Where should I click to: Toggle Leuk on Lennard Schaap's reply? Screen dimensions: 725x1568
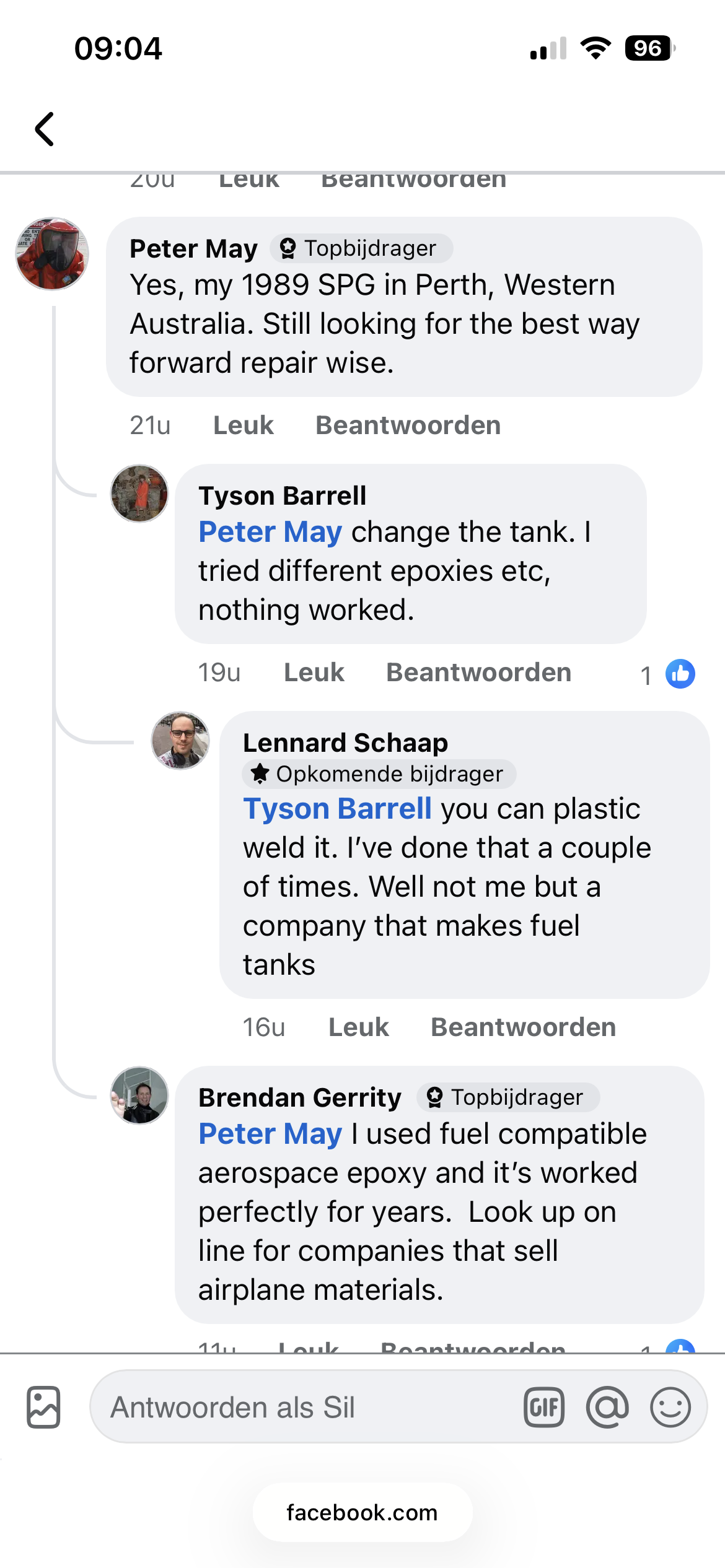(358, 1027)
